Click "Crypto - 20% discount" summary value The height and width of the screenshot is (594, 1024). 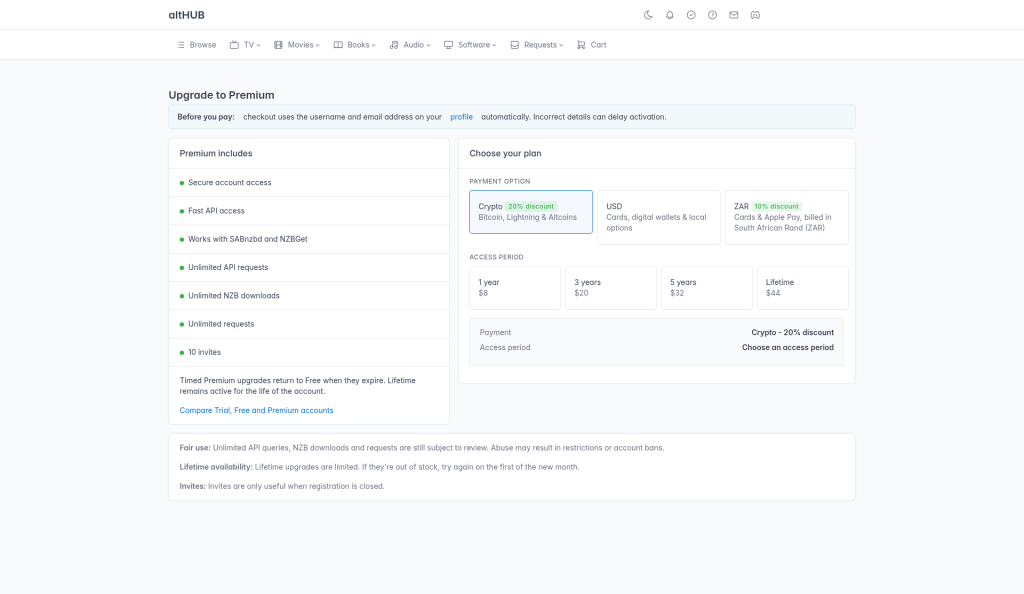click(x=792, y=332)
